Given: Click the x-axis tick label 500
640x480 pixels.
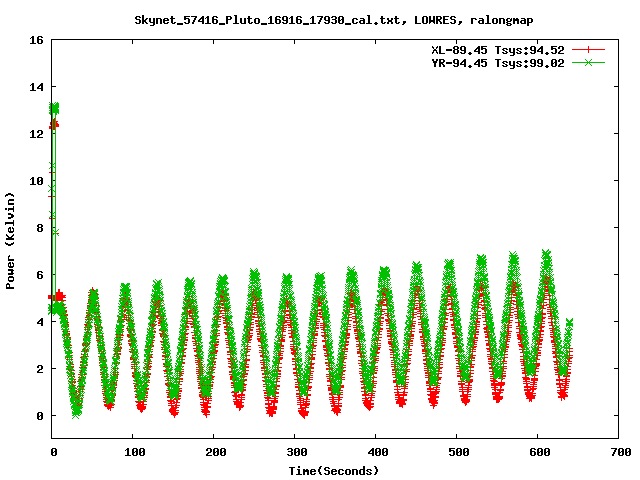Looking at the screenshot, I should [x=459, y=452].
